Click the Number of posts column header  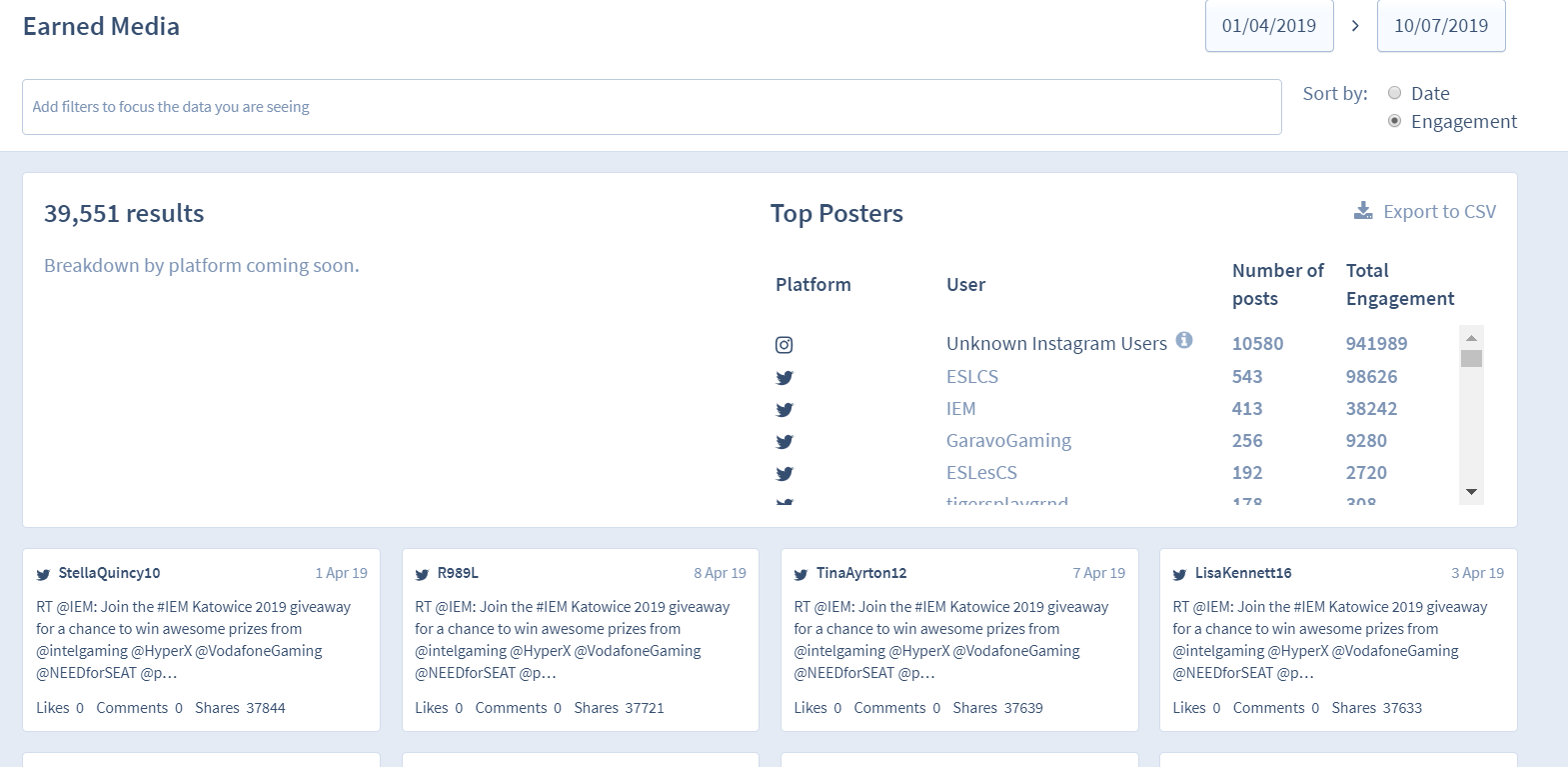click(1277, 285)
